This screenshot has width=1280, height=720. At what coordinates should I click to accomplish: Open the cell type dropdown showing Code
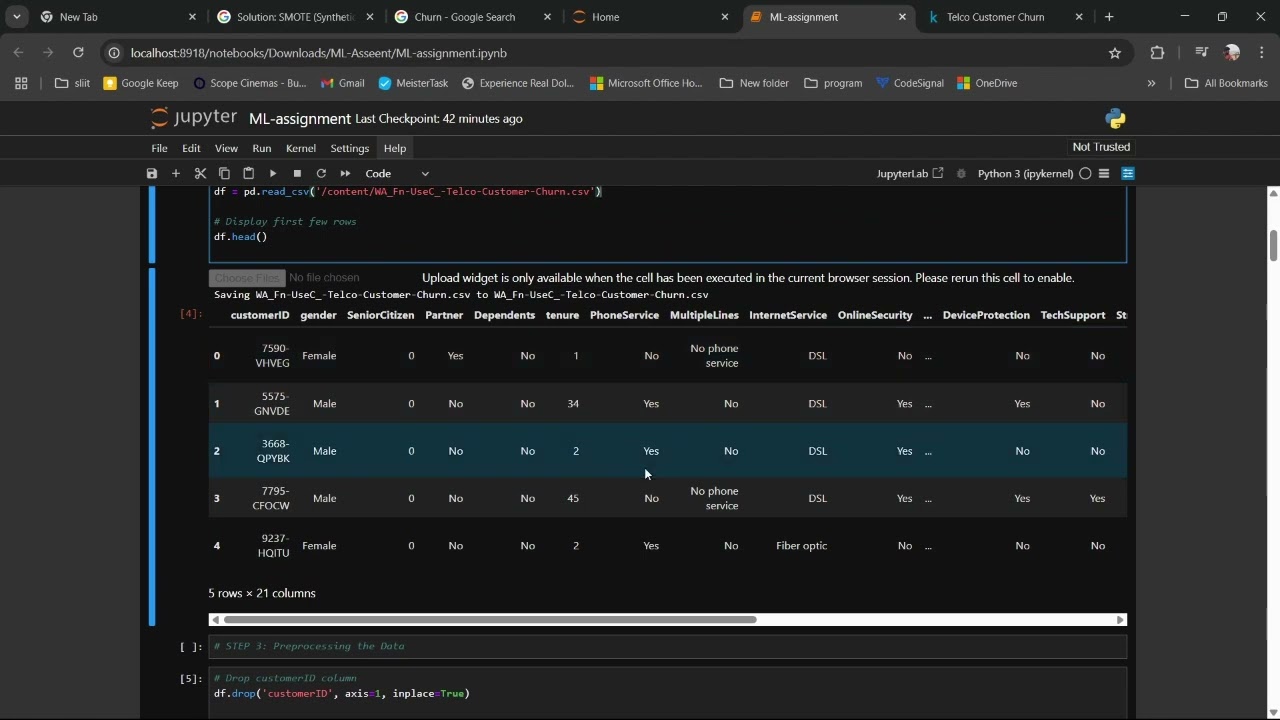point(398,174)
